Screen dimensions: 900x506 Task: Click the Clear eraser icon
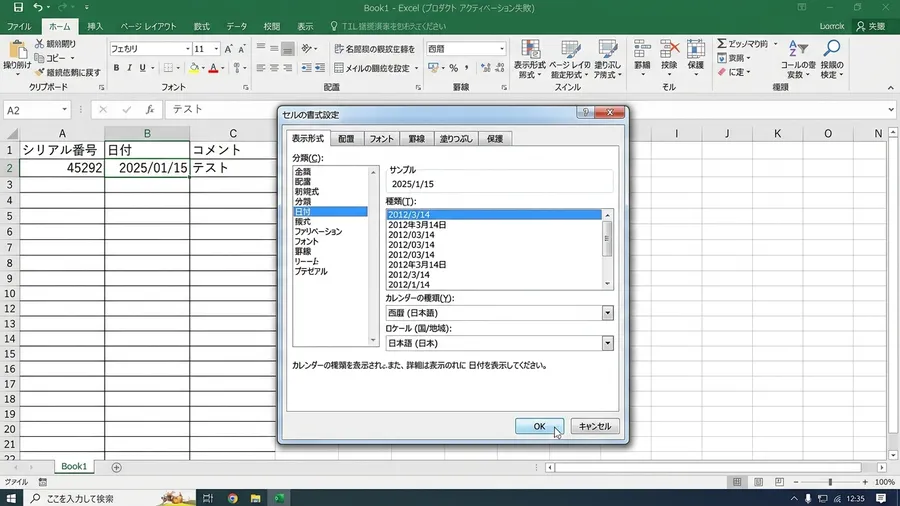pos(722,72)
